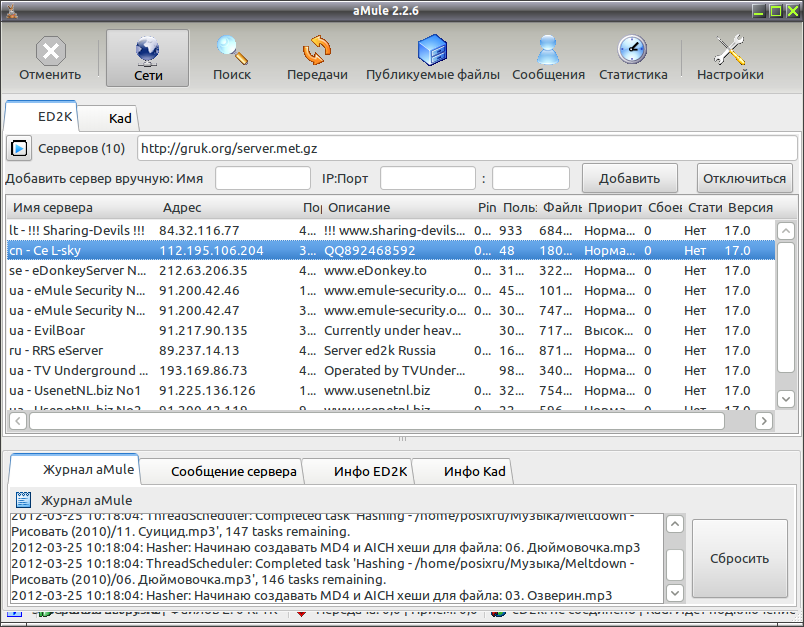Select the ru - RRS eServer row
The image size is (804, 627).
pyautogui.click(x=391, y=351)
